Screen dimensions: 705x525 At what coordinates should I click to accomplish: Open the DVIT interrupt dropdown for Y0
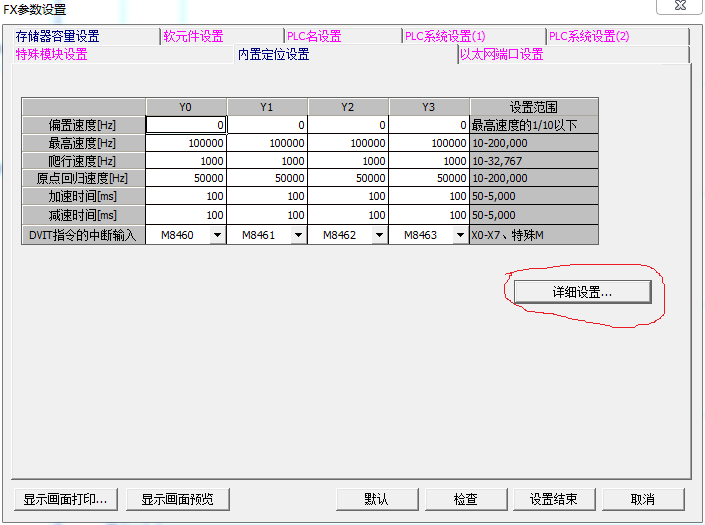tap(217, 235)
